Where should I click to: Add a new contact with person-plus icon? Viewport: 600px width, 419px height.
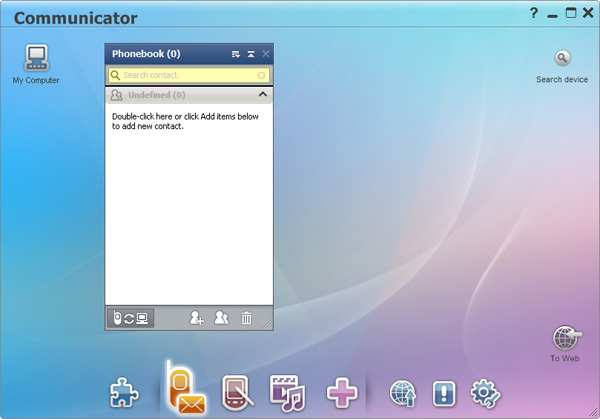[x=197, y=318]
